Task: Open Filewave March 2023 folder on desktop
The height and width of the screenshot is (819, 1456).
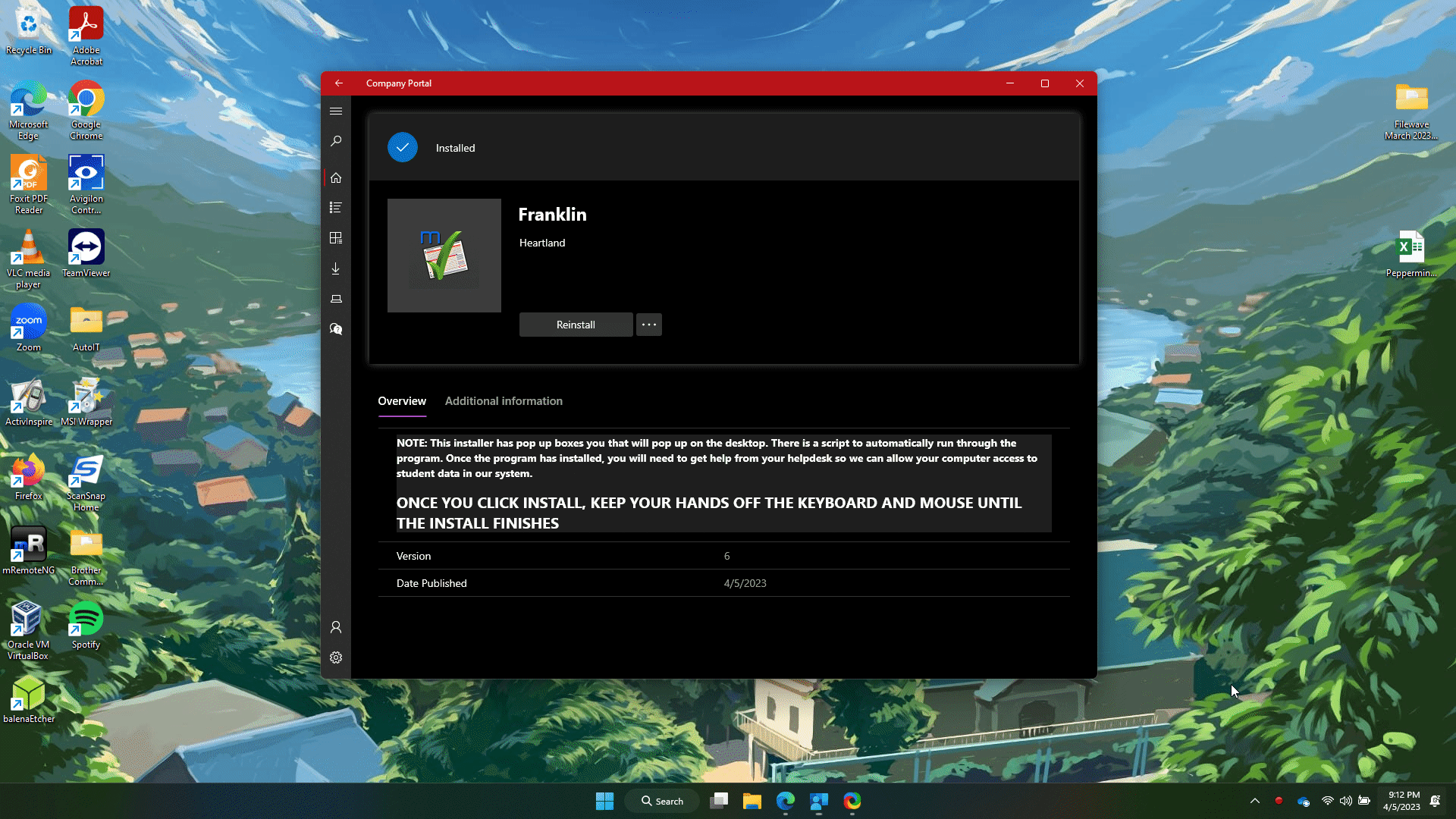Action: pyautogui.click(x=1411, y=111)
